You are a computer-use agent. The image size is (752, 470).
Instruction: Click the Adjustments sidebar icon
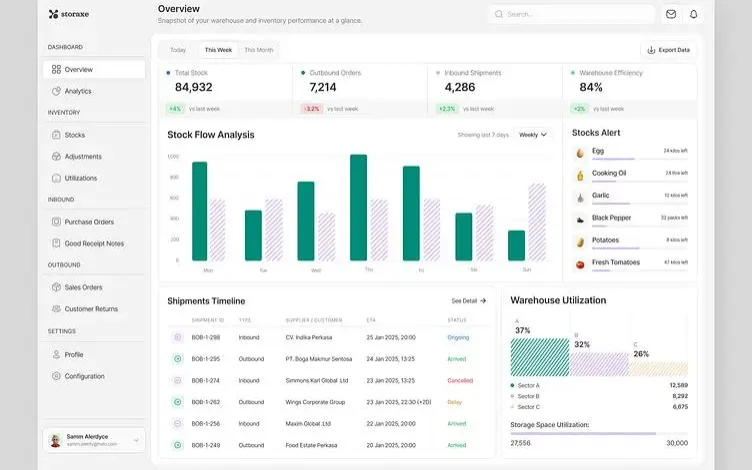pos(56,156)
